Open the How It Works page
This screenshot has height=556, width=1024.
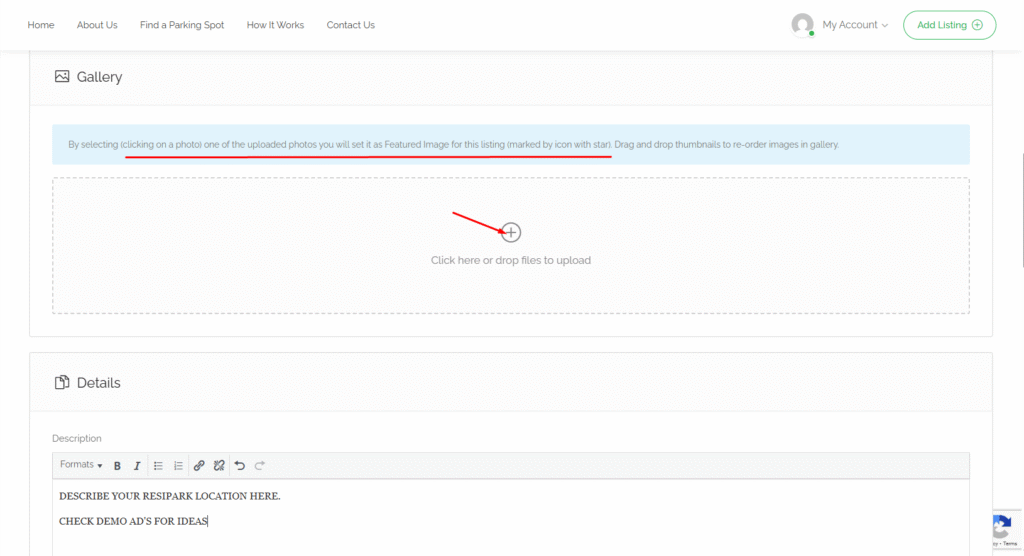coord(275,25)
